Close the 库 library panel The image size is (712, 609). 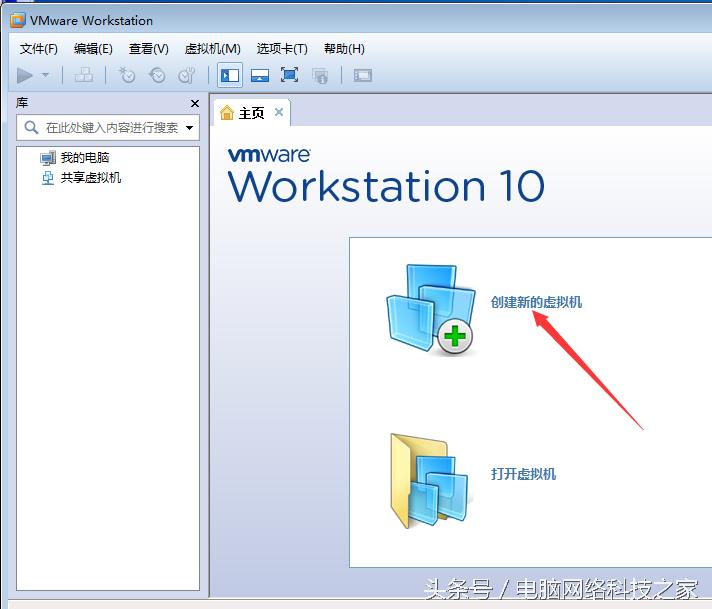point(195,104)
